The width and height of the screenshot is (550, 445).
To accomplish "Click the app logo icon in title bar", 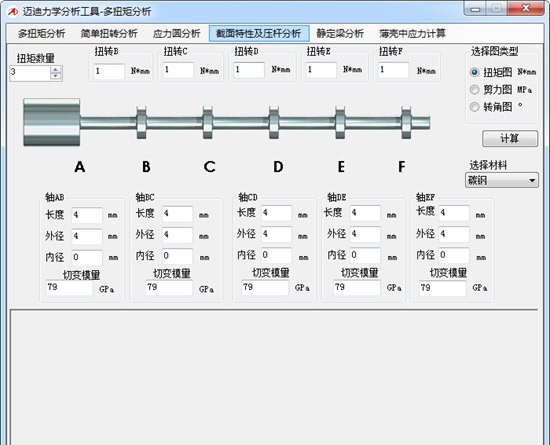I will [13, 12].
